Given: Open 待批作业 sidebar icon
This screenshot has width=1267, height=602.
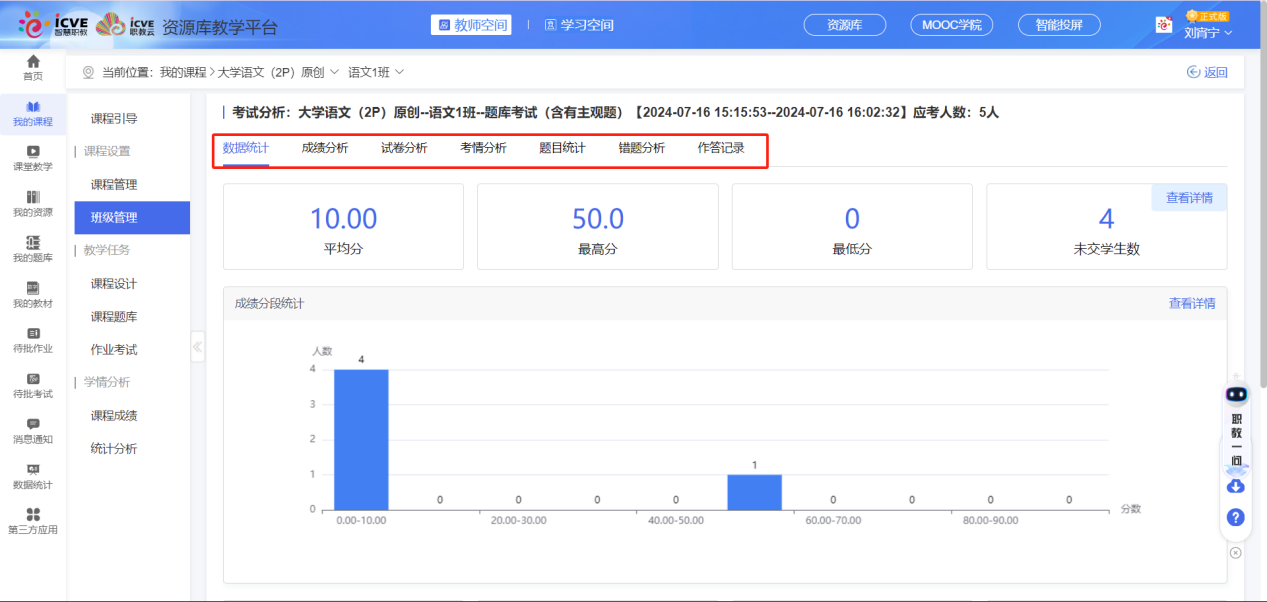Looking at the screenshot, I should point(33,334).
